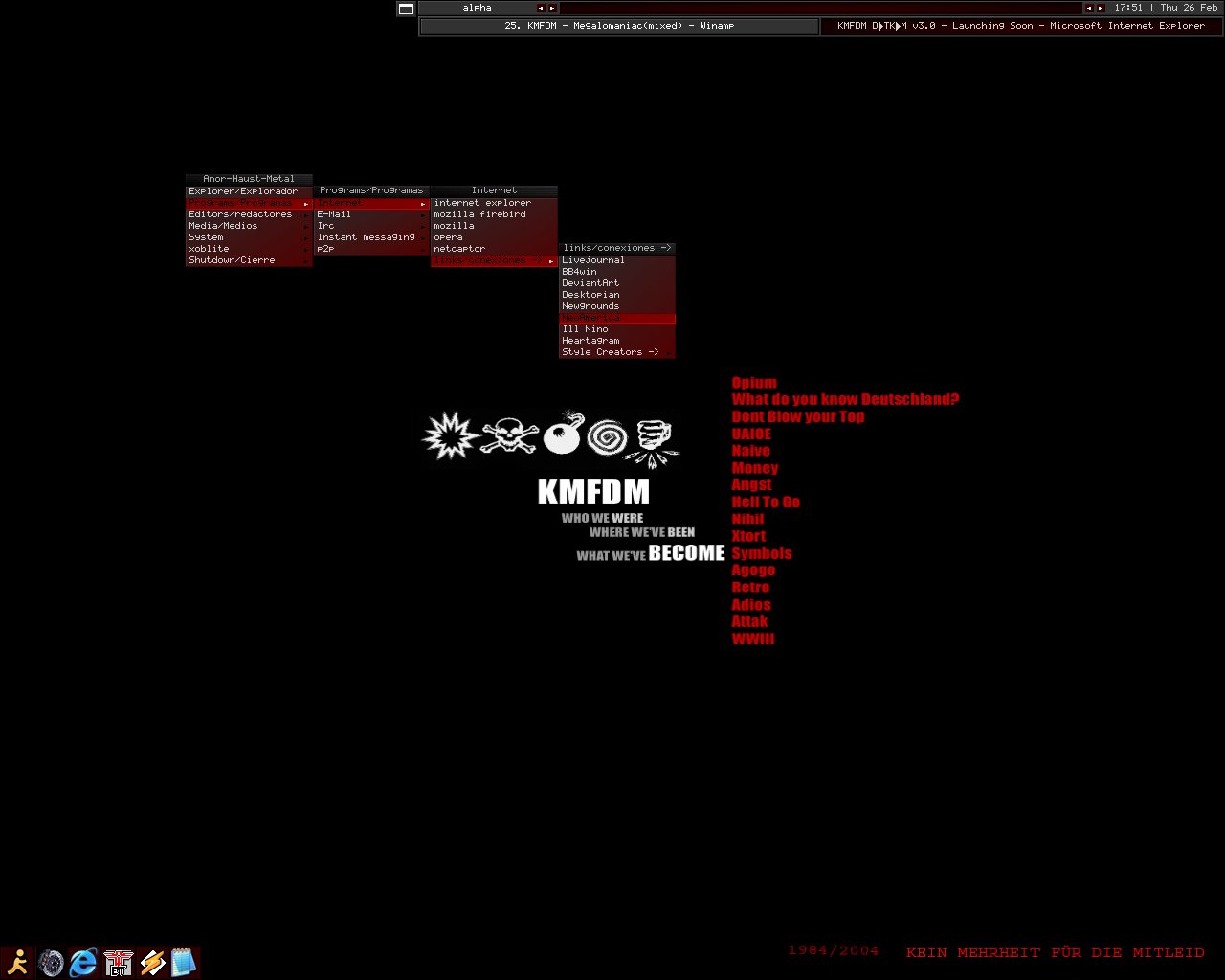The image size is (1225, 980).
Task: Expand highlighted Internet row in Programs menu
Action: coord(371,203)
